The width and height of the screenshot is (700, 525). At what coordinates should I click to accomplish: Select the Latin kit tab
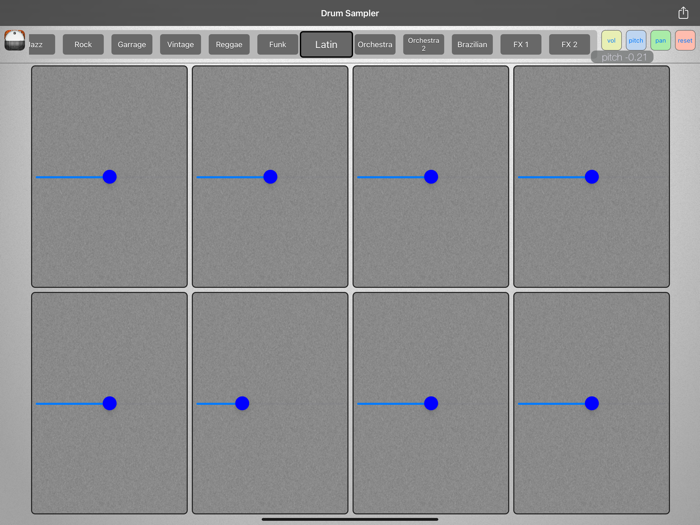[x=326, y=45]
